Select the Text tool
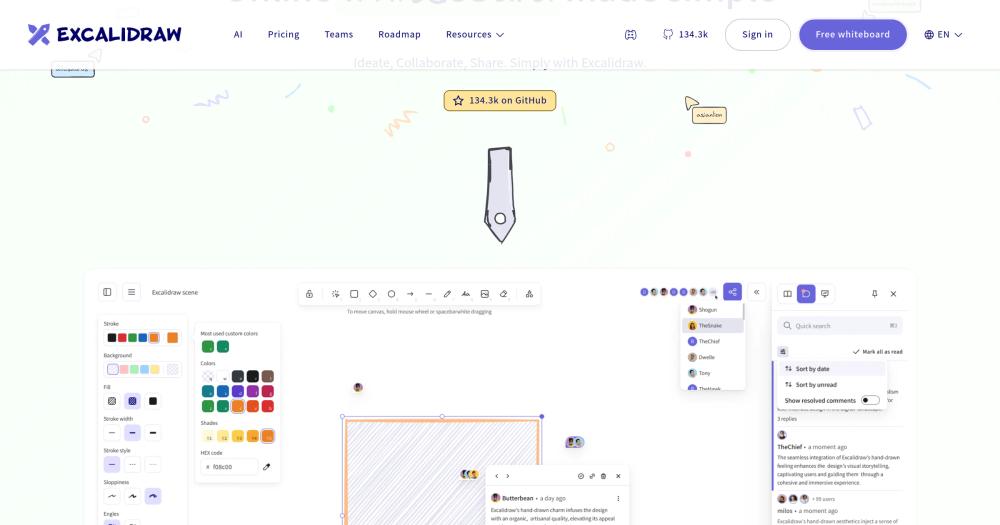Viewport: 1000px width, 525px height. coord(466,294)
